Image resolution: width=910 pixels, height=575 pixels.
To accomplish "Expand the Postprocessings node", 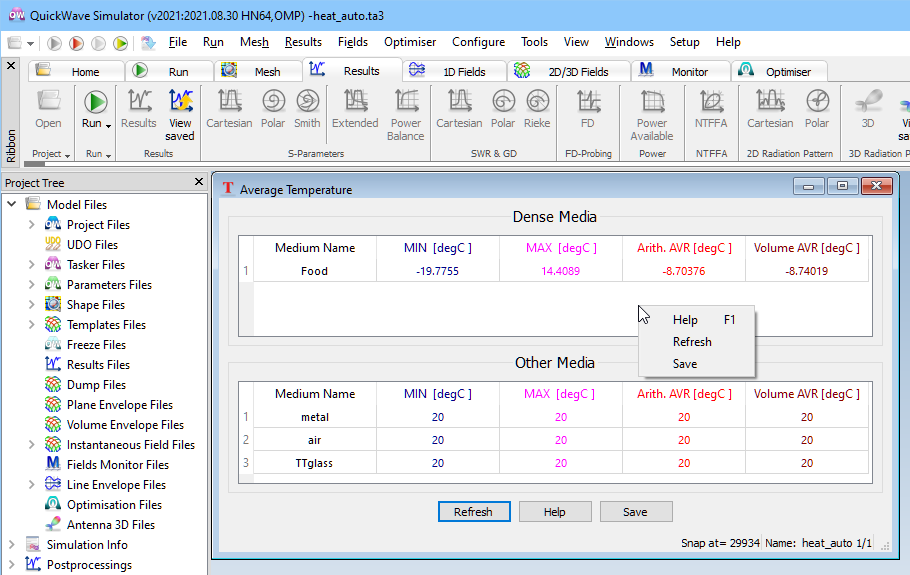I will (12, 565).
